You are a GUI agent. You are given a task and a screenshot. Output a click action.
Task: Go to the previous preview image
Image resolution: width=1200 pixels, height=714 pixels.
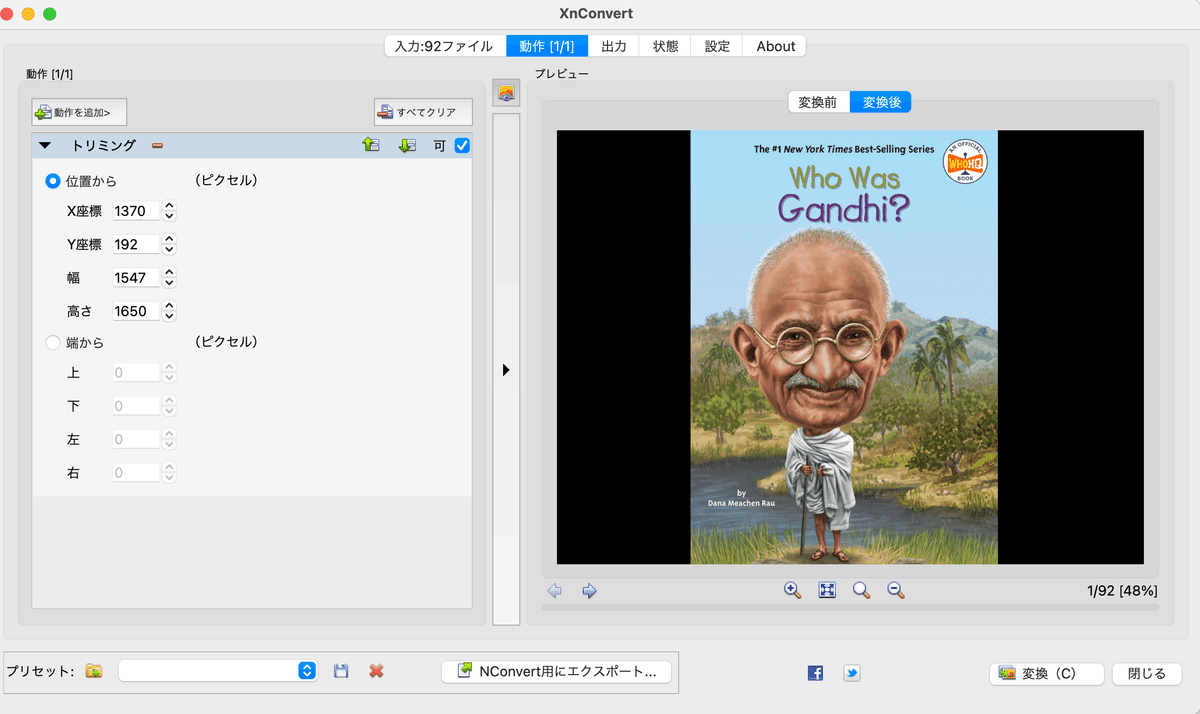click(x=555, y=591)
